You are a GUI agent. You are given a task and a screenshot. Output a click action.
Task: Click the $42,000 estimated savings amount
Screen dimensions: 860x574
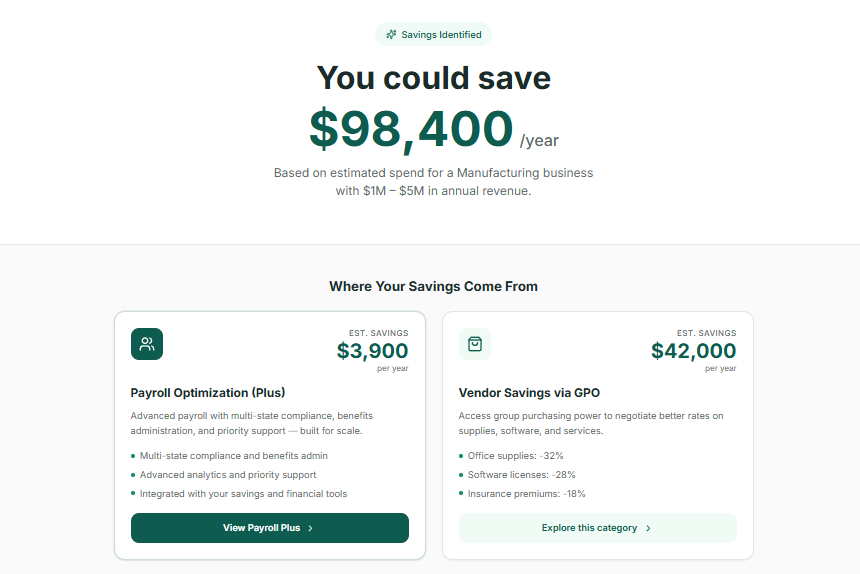pyautogui.click(x=693, y=351)
